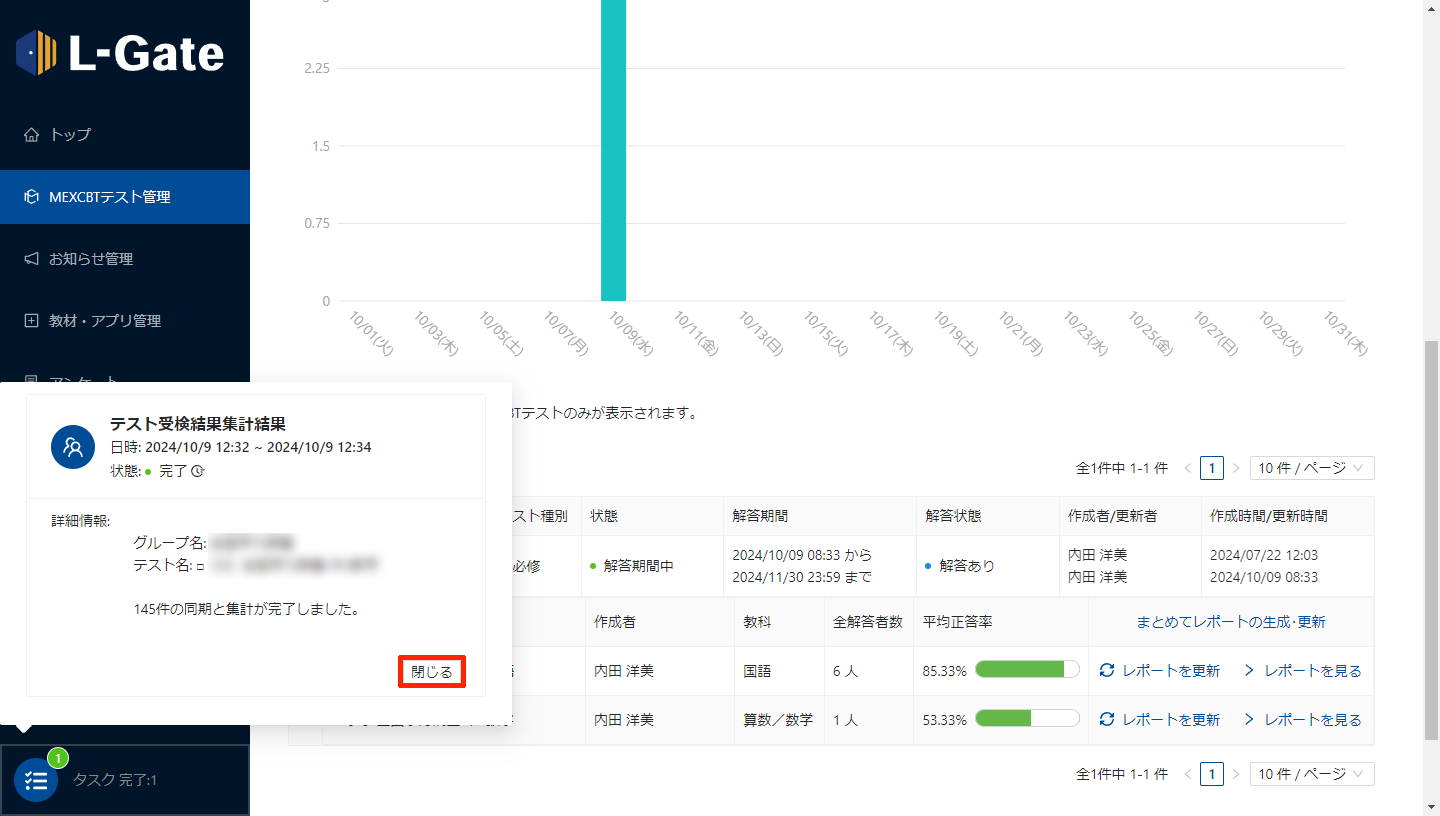Viewport: 1440px width, 816px height.
Task: Open bottom 10 件/ページ page-size dropdown
Action: click(x=1311, y=774)
